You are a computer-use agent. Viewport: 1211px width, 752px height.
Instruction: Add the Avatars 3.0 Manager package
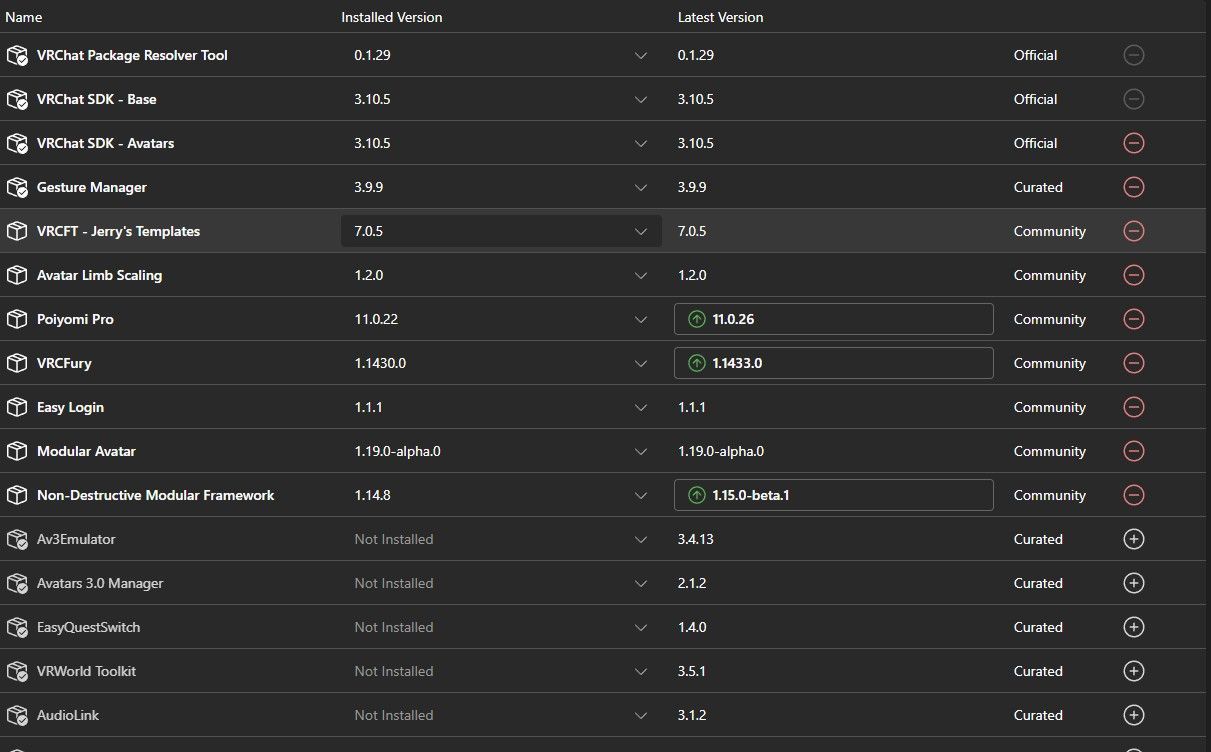click(x=1133, y=583)
